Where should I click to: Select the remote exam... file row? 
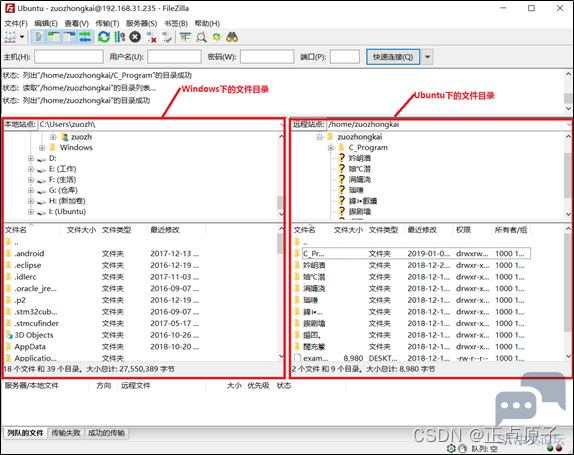(412, 358)
